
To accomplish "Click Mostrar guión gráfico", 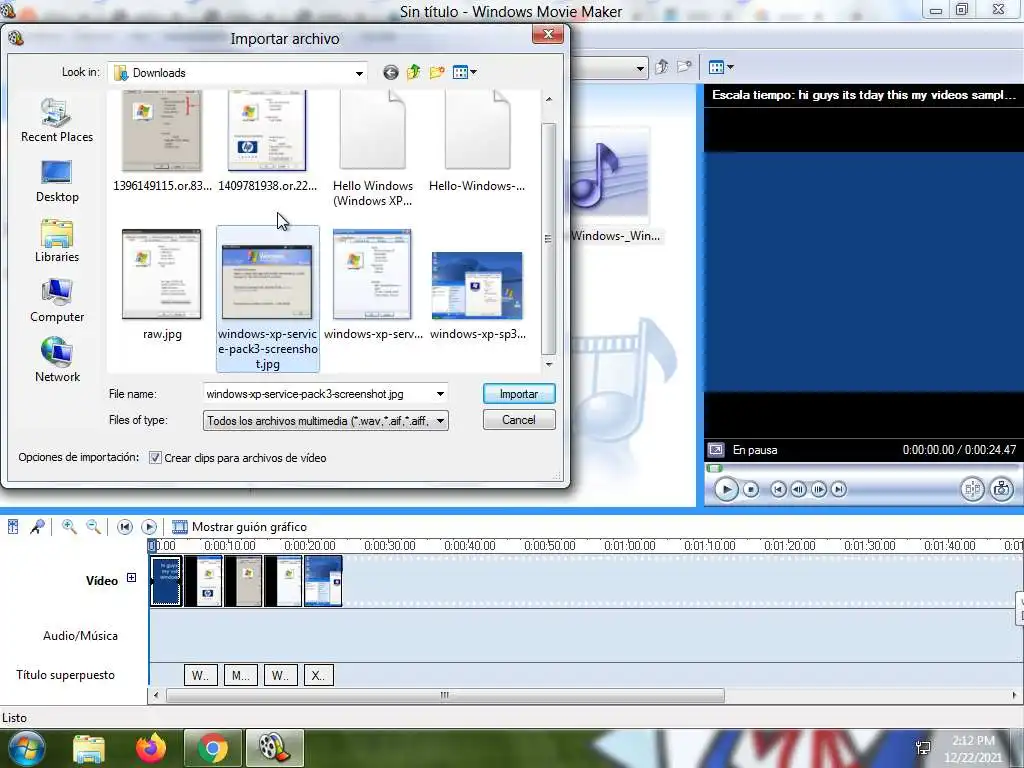I will (239, 527).
